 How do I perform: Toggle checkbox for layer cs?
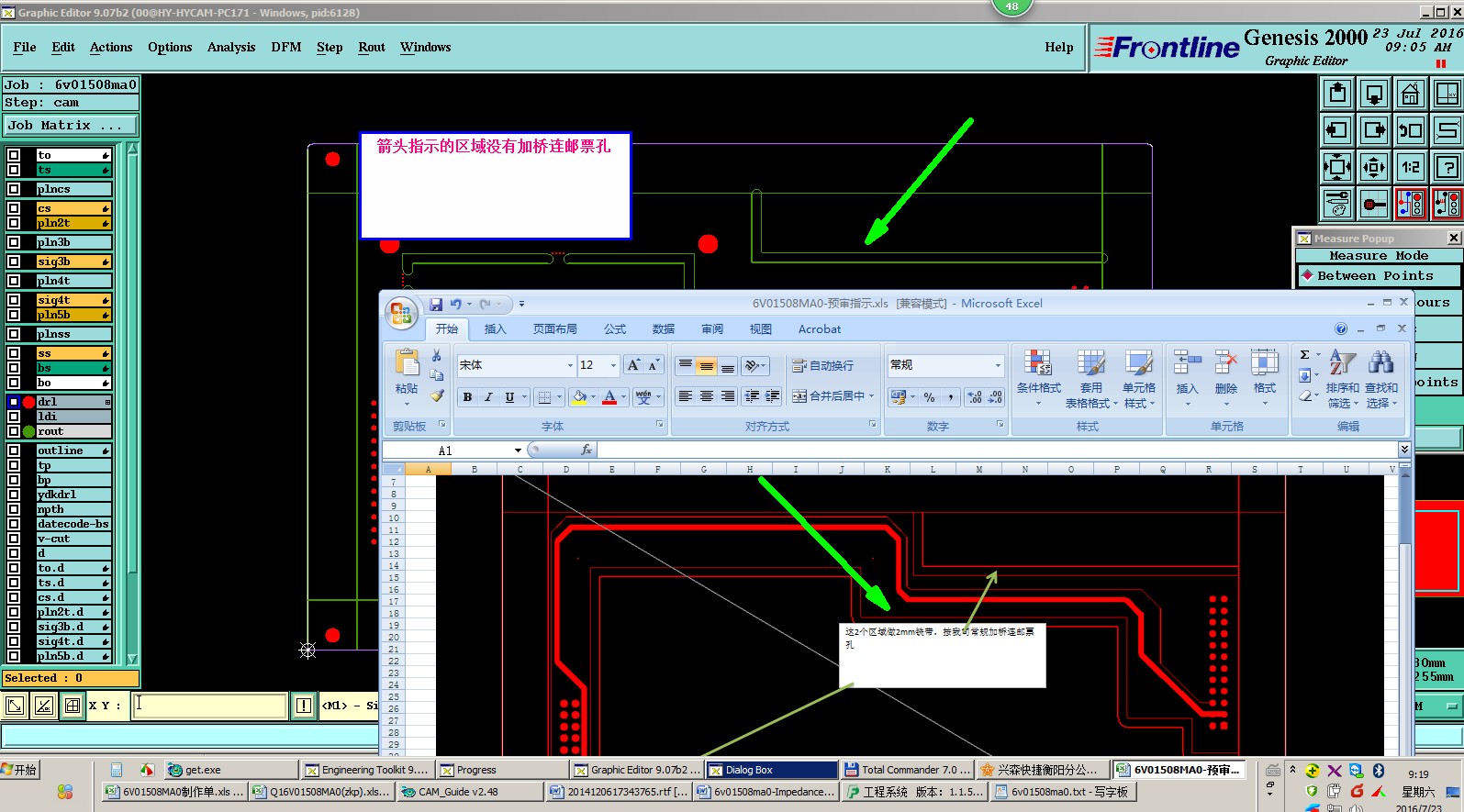click(x=14, y=208)
